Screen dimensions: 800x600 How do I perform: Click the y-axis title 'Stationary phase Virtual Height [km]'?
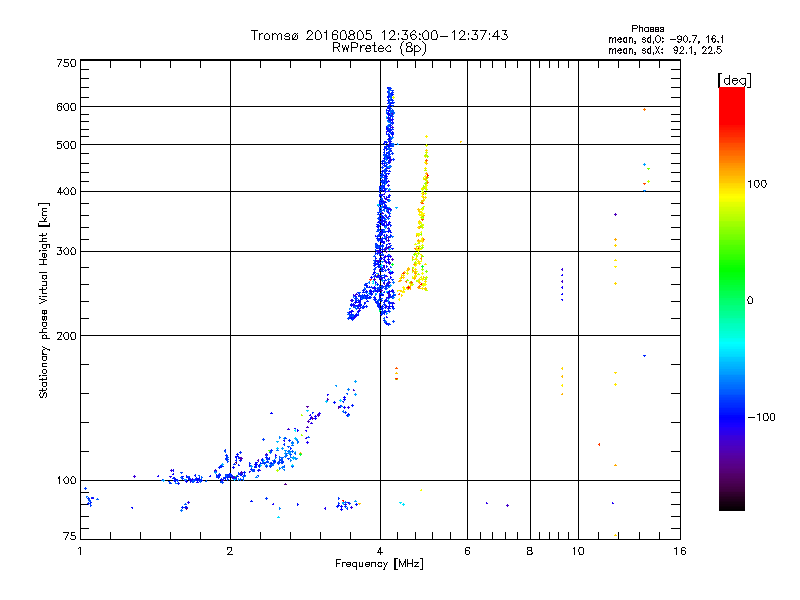(x=44, y=300)
